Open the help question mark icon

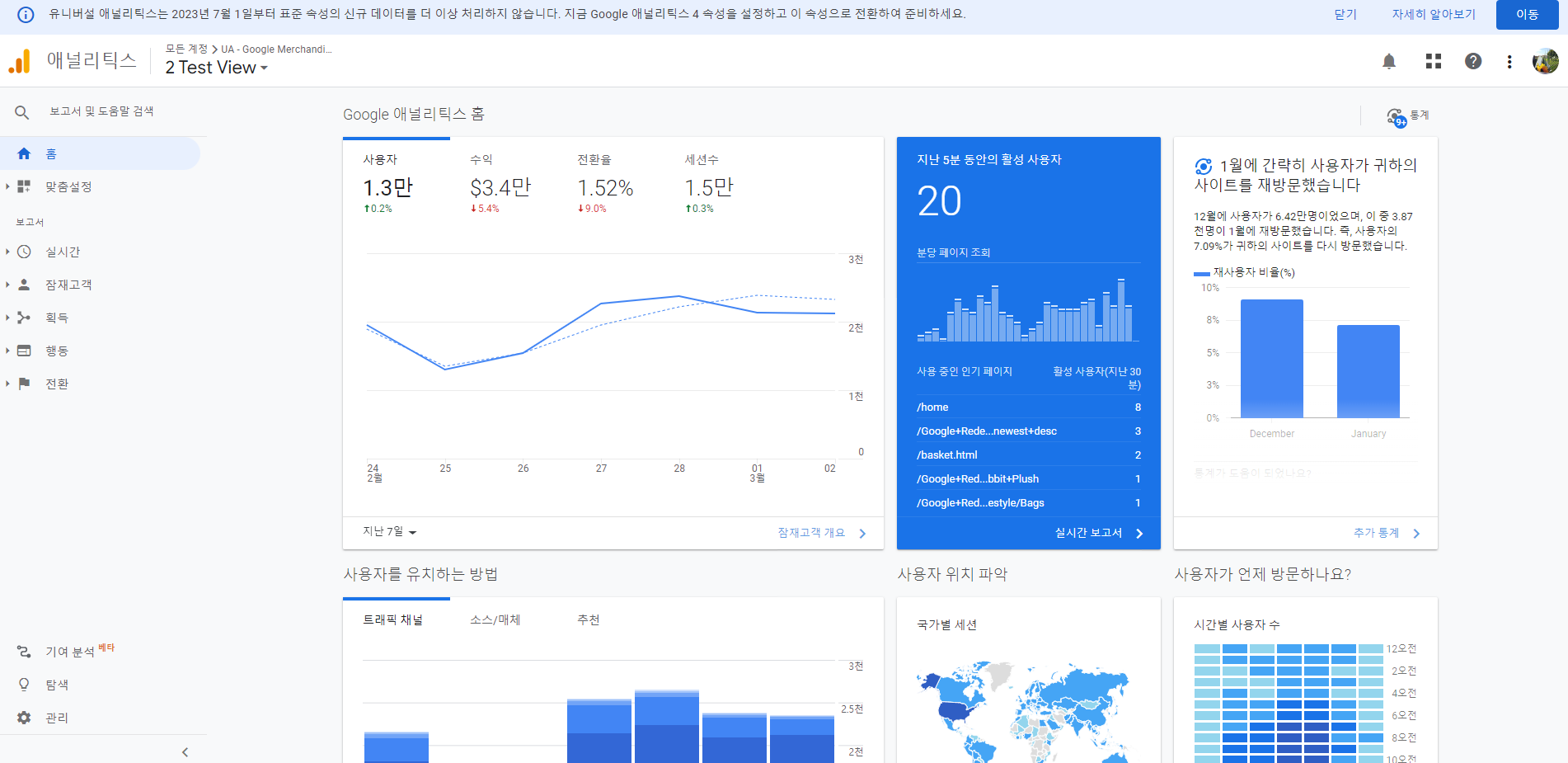1473,61
